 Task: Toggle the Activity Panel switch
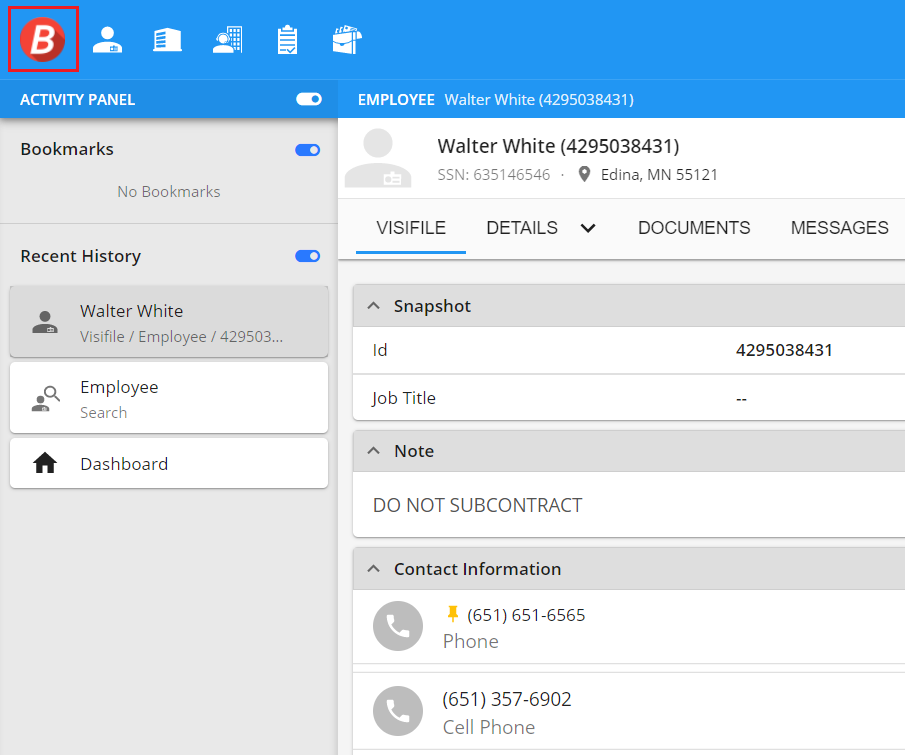309,100
